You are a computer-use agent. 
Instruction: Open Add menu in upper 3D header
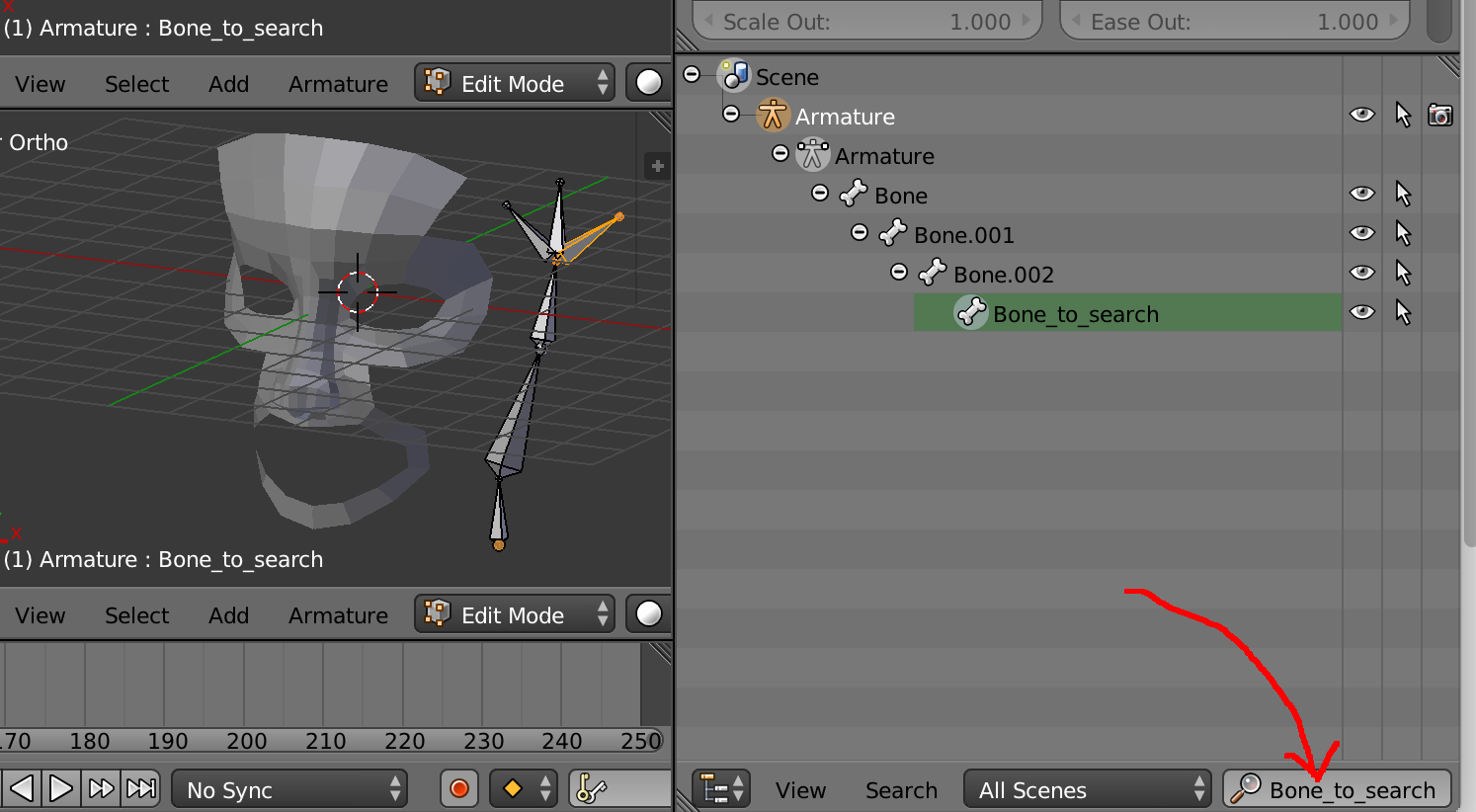coord(228,84)
